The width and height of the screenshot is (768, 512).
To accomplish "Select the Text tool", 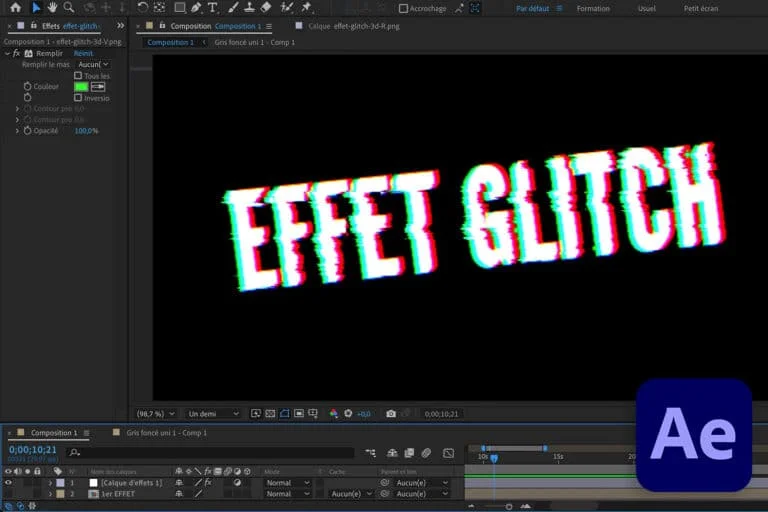I will click(x=213, y=7).
